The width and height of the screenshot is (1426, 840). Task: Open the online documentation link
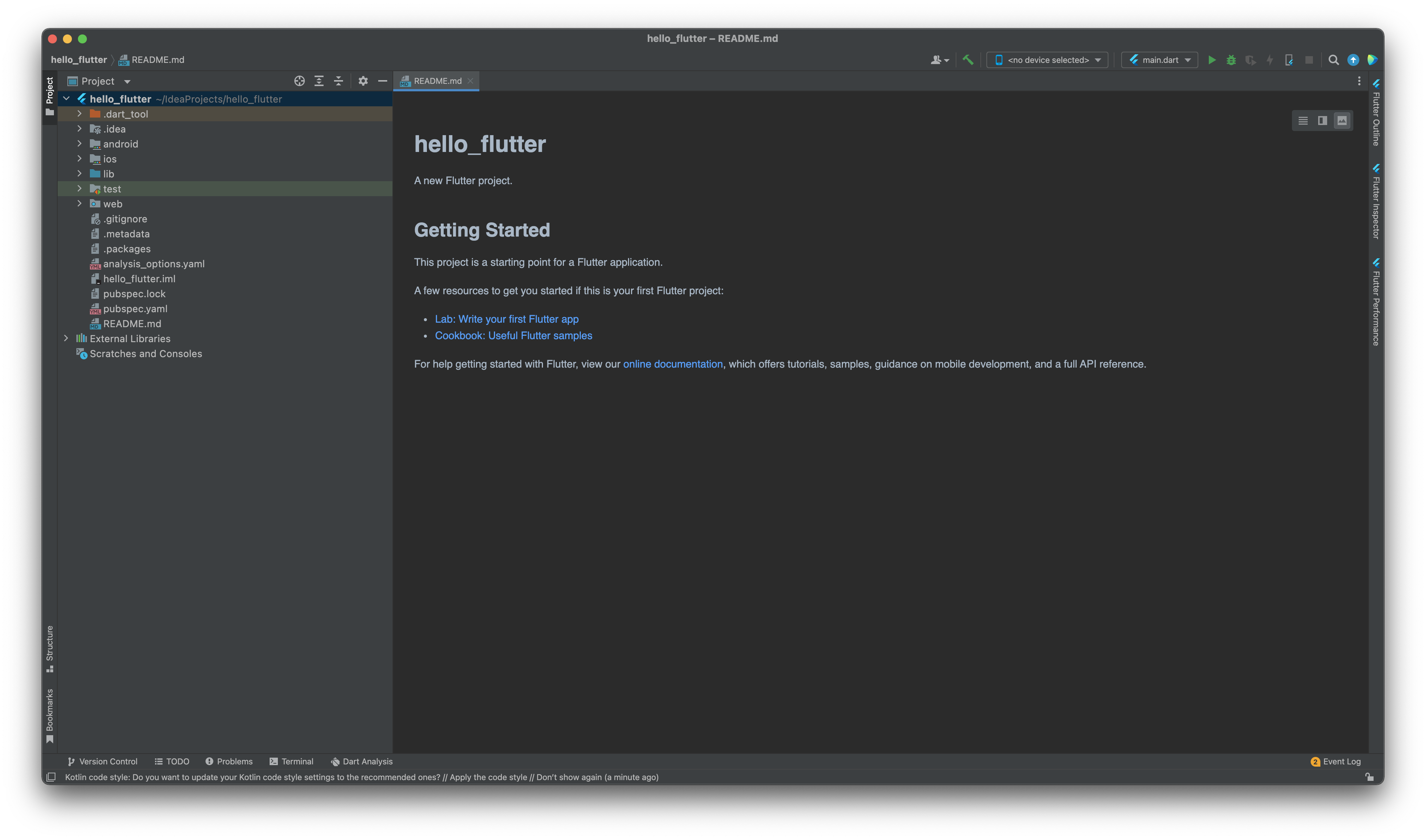[x=673, y=364]
